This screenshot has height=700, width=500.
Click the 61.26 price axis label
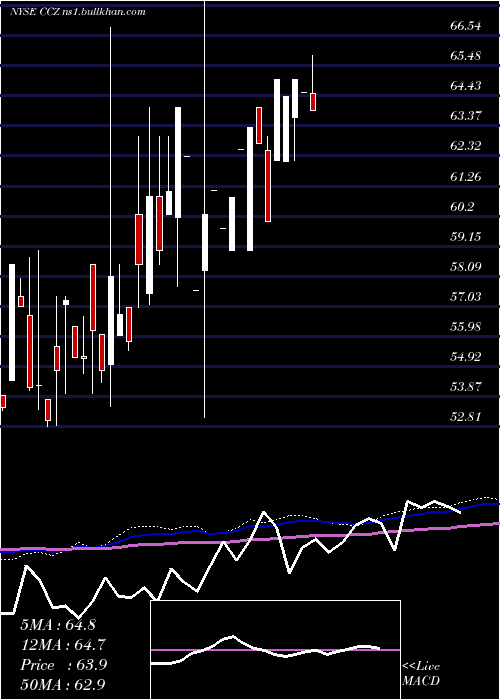466,177
